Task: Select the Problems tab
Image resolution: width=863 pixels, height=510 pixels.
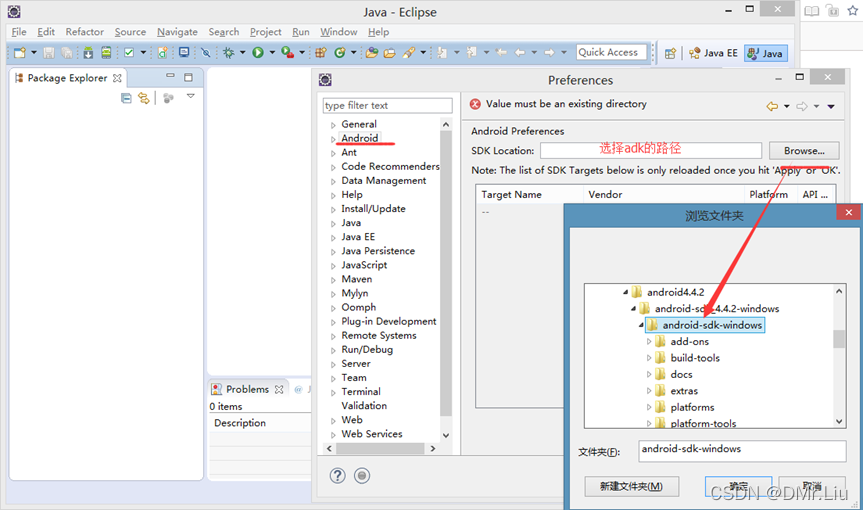Action: (247, 390)
